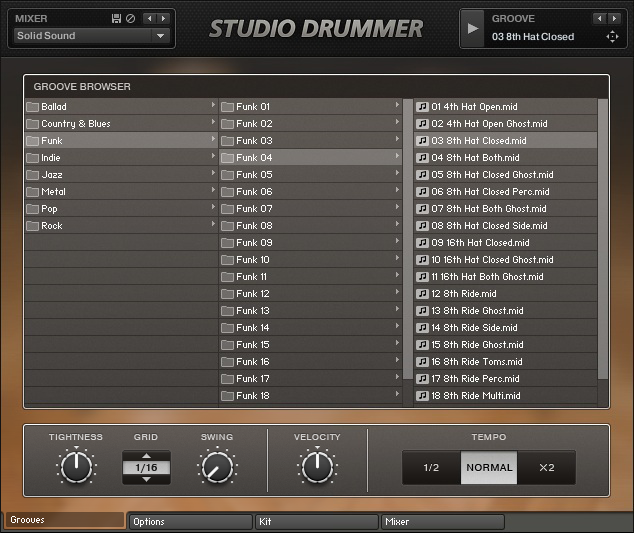Click MIDI icon of 12 8th Ride.mid
Screen dimensions: 634x533
(422, 294)
